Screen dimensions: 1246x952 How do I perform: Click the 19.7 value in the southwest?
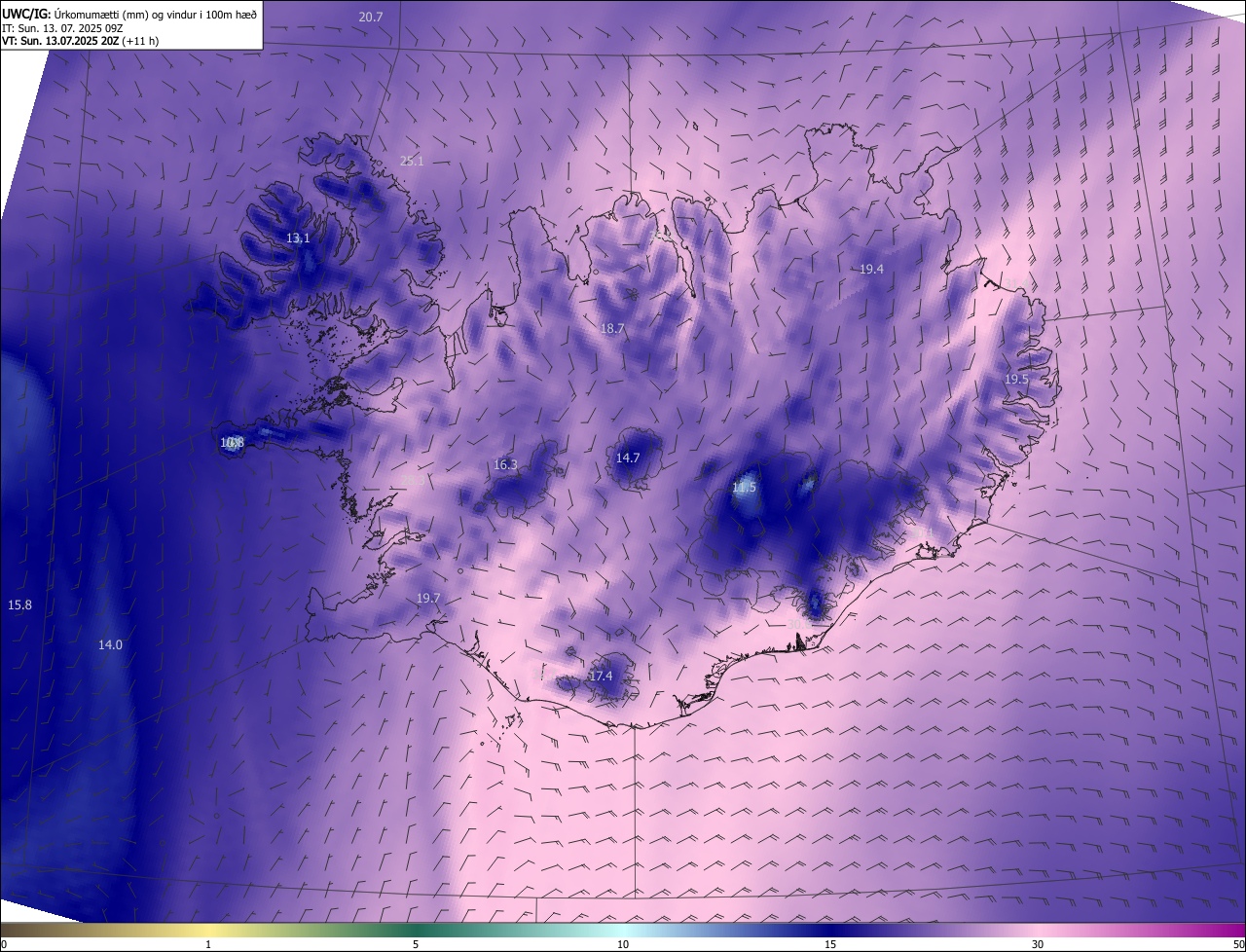coord(428,599)
